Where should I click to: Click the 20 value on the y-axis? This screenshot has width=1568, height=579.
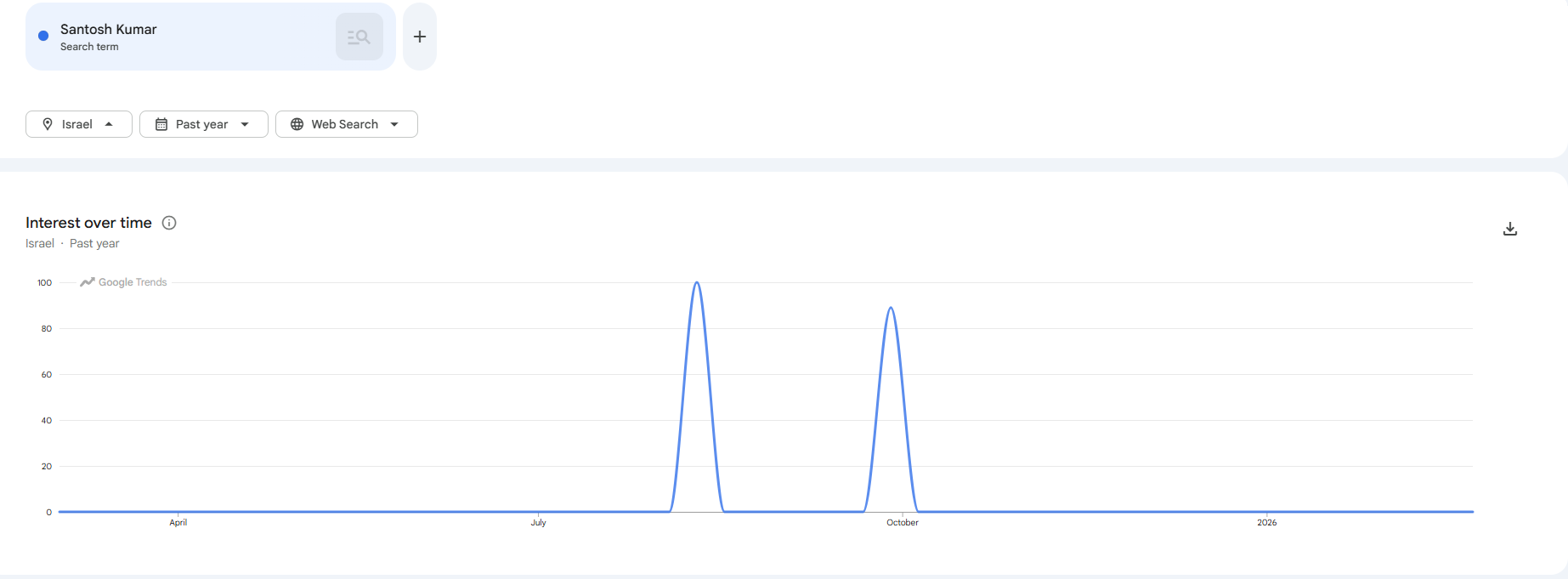coord(47,466)
